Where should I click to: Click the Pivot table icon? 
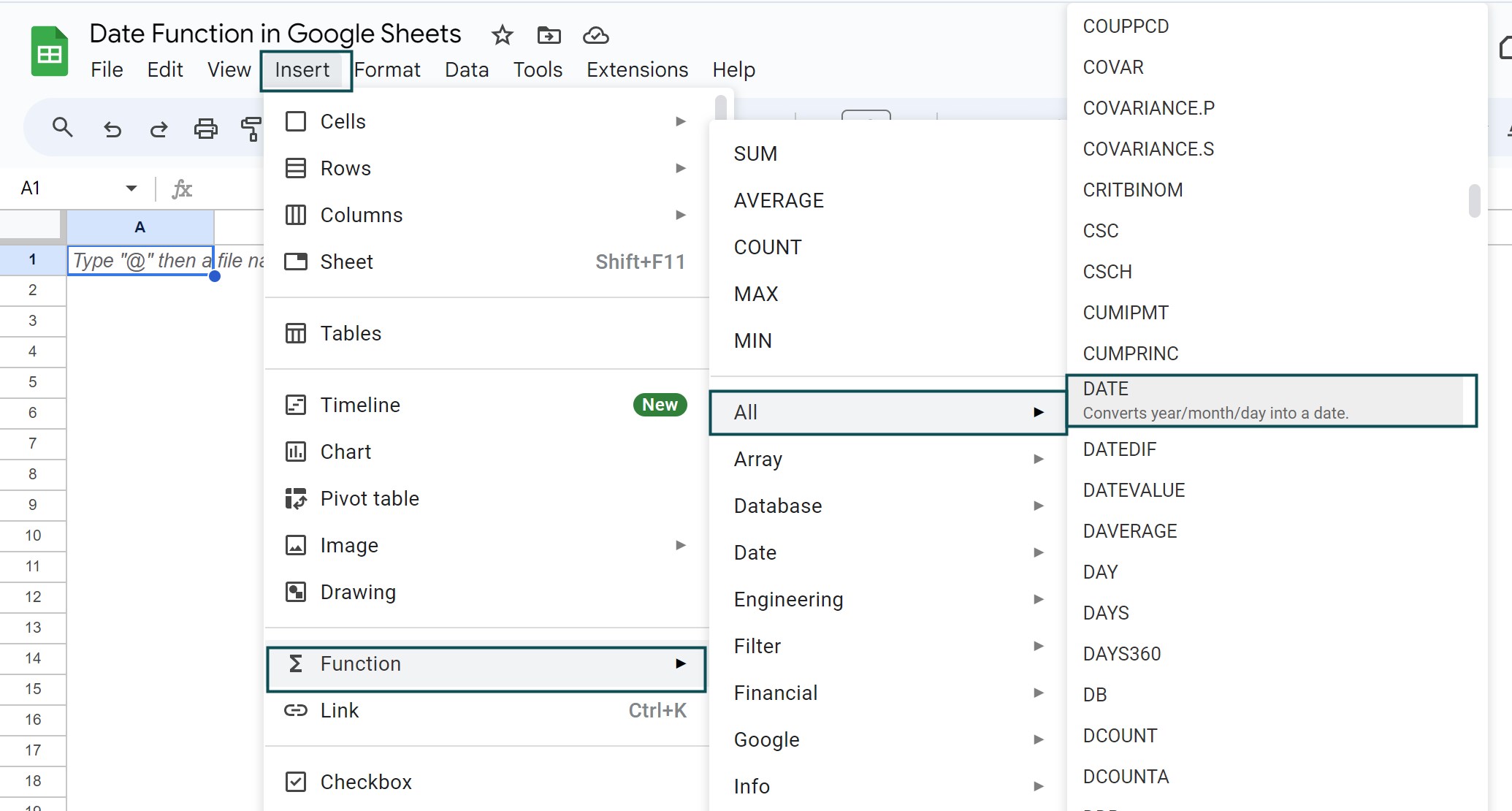296,498
